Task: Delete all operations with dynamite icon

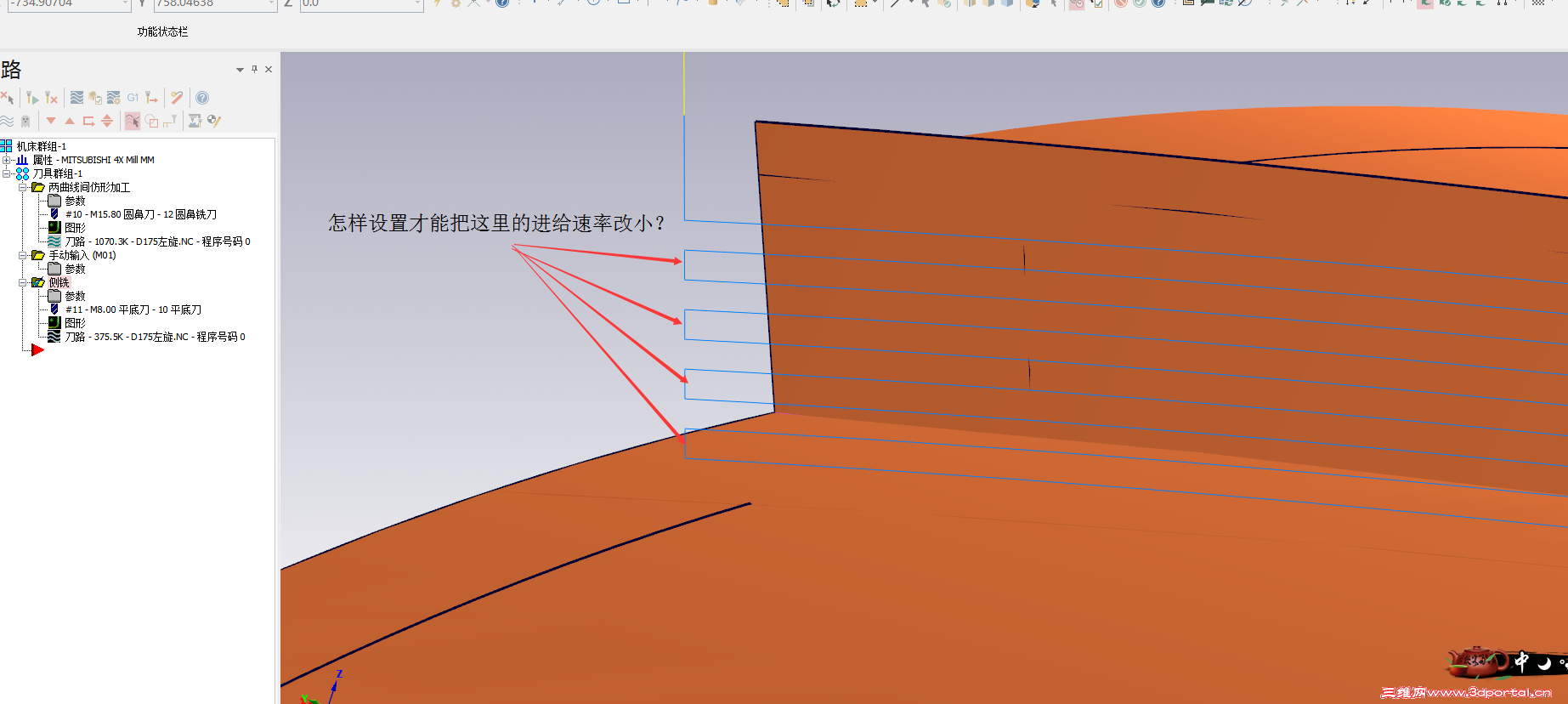Action: (177, 98)
